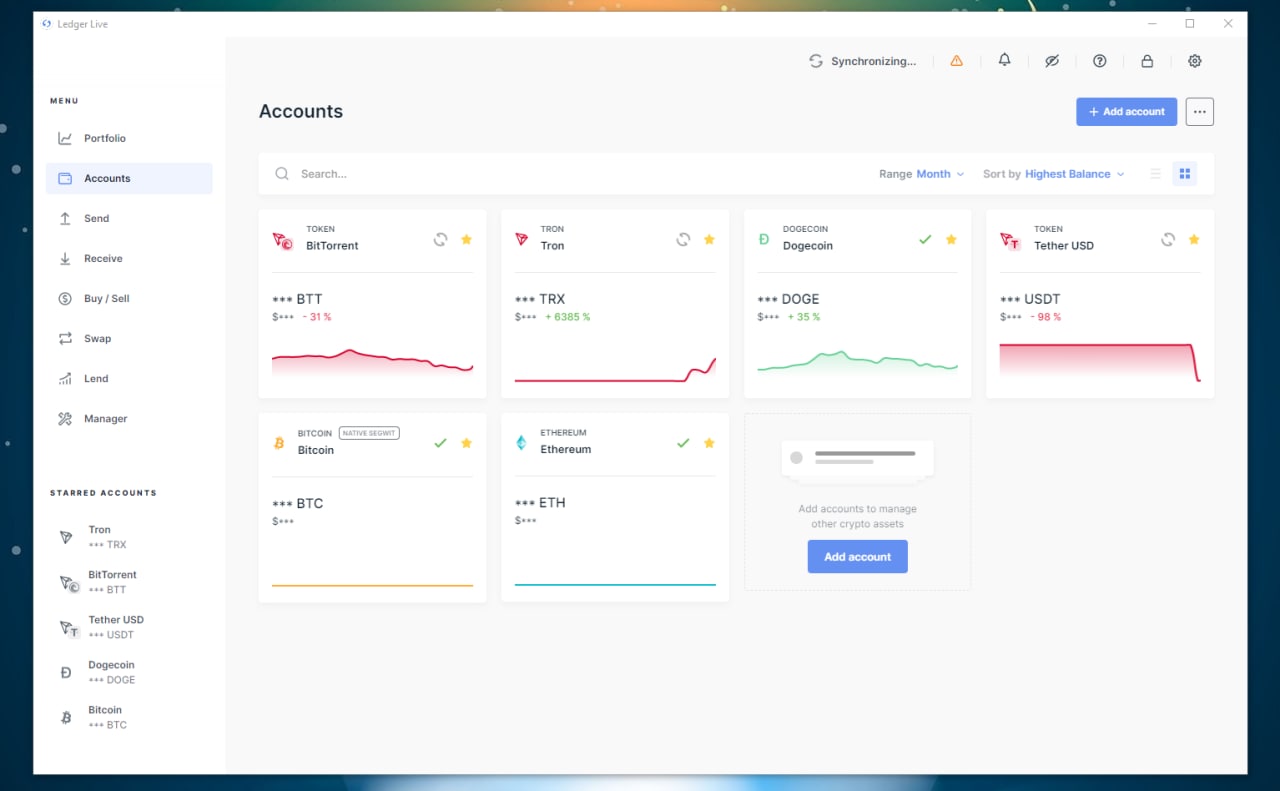Open the orange warning triangle alert
The image size is (1280, 791).
pos(957,61)
